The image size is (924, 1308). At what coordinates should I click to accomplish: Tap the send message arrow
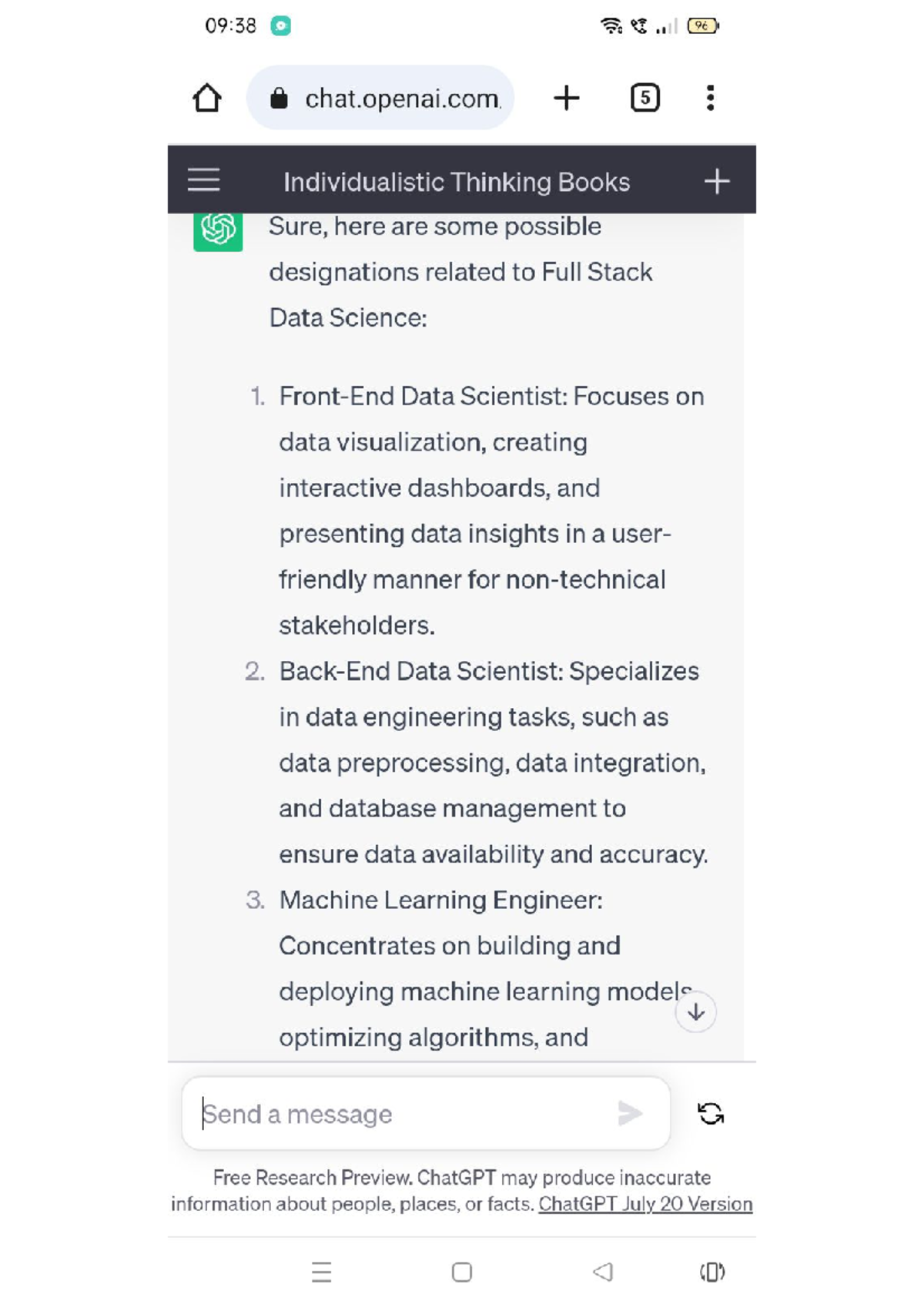pos(630,1113)
